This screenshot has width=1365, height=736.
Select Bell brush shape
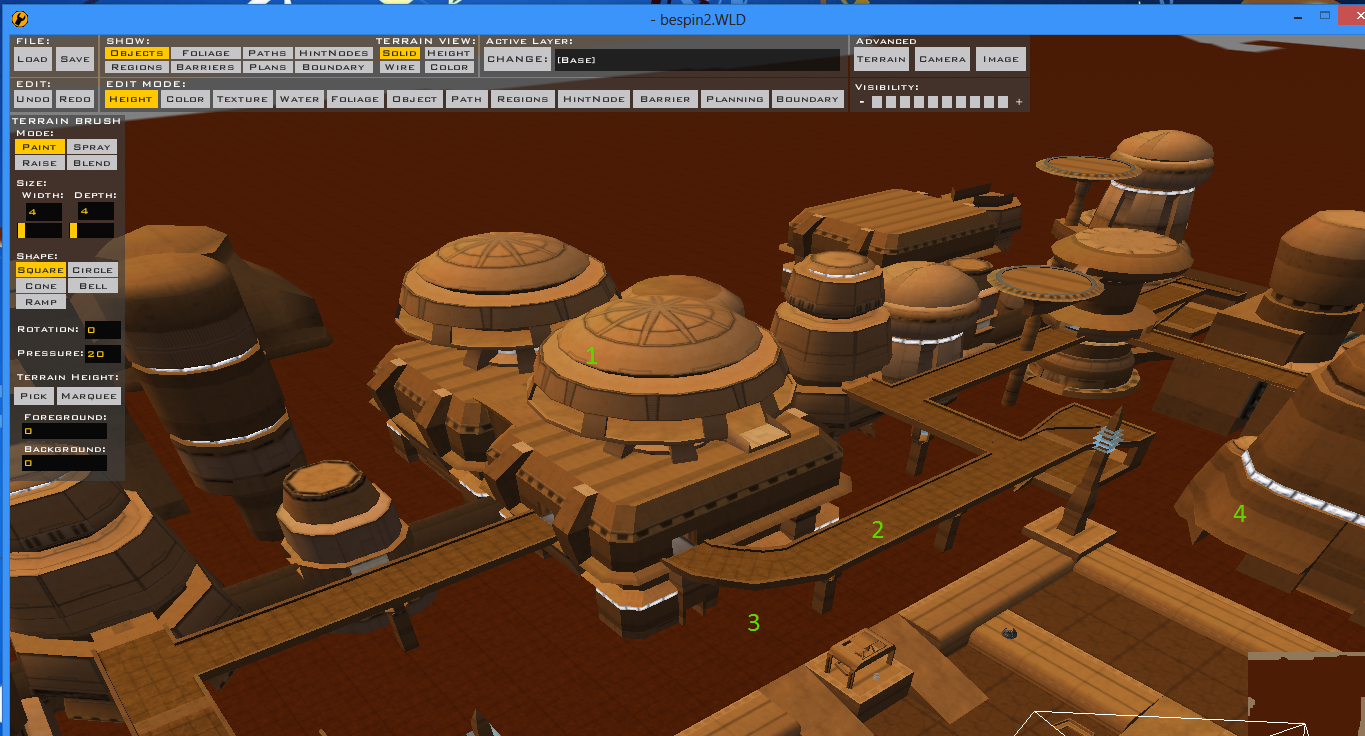tap(92, 286)
